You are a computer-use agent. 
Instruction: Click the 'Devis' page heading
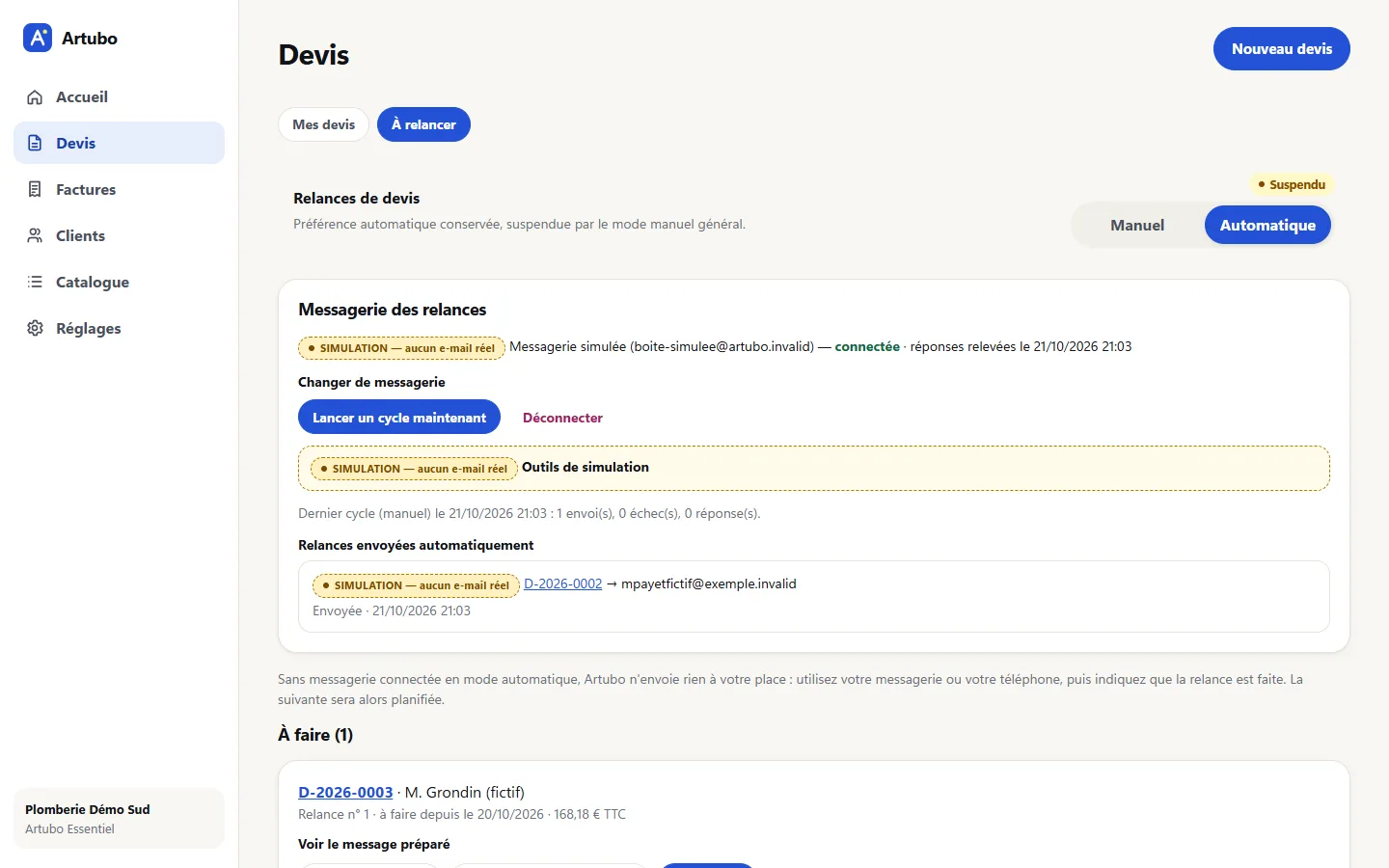click(x=313, y=55)
